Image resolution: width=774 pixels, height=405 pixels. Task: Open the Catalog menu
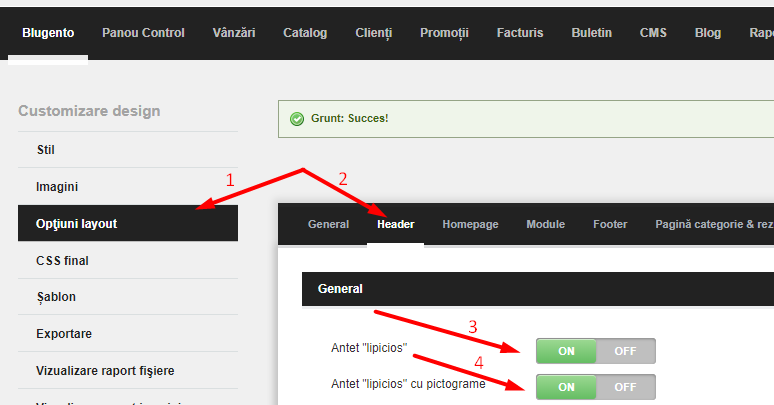(305, 33)
